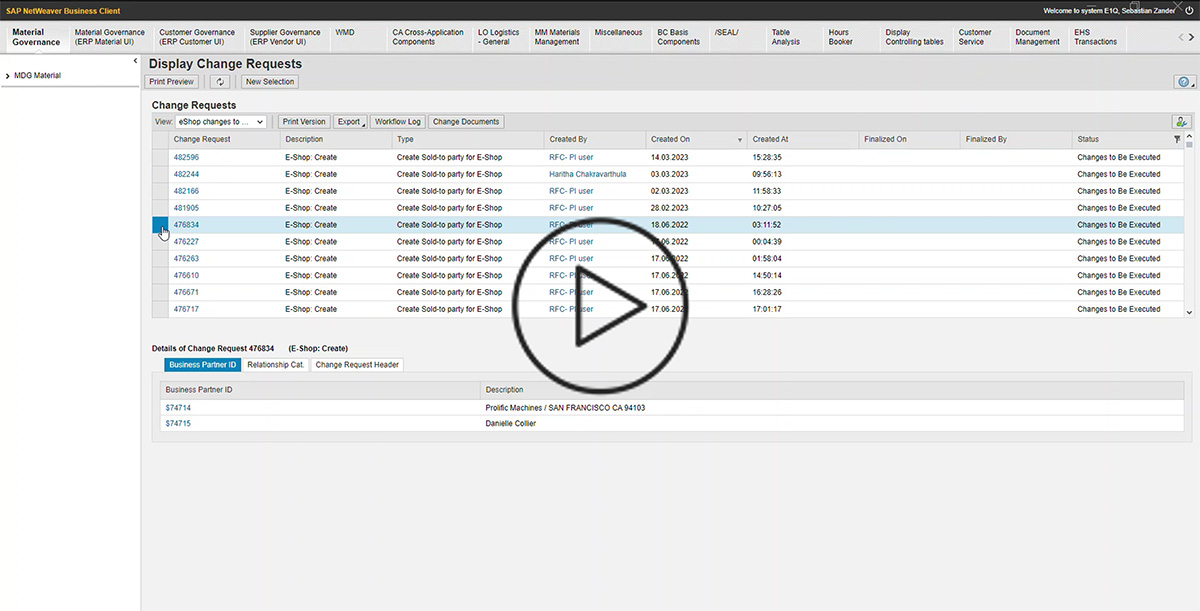This screenshot has width=1200, height=611.
Task: Select the Business Partner ID tab
Action: [203, 365]
